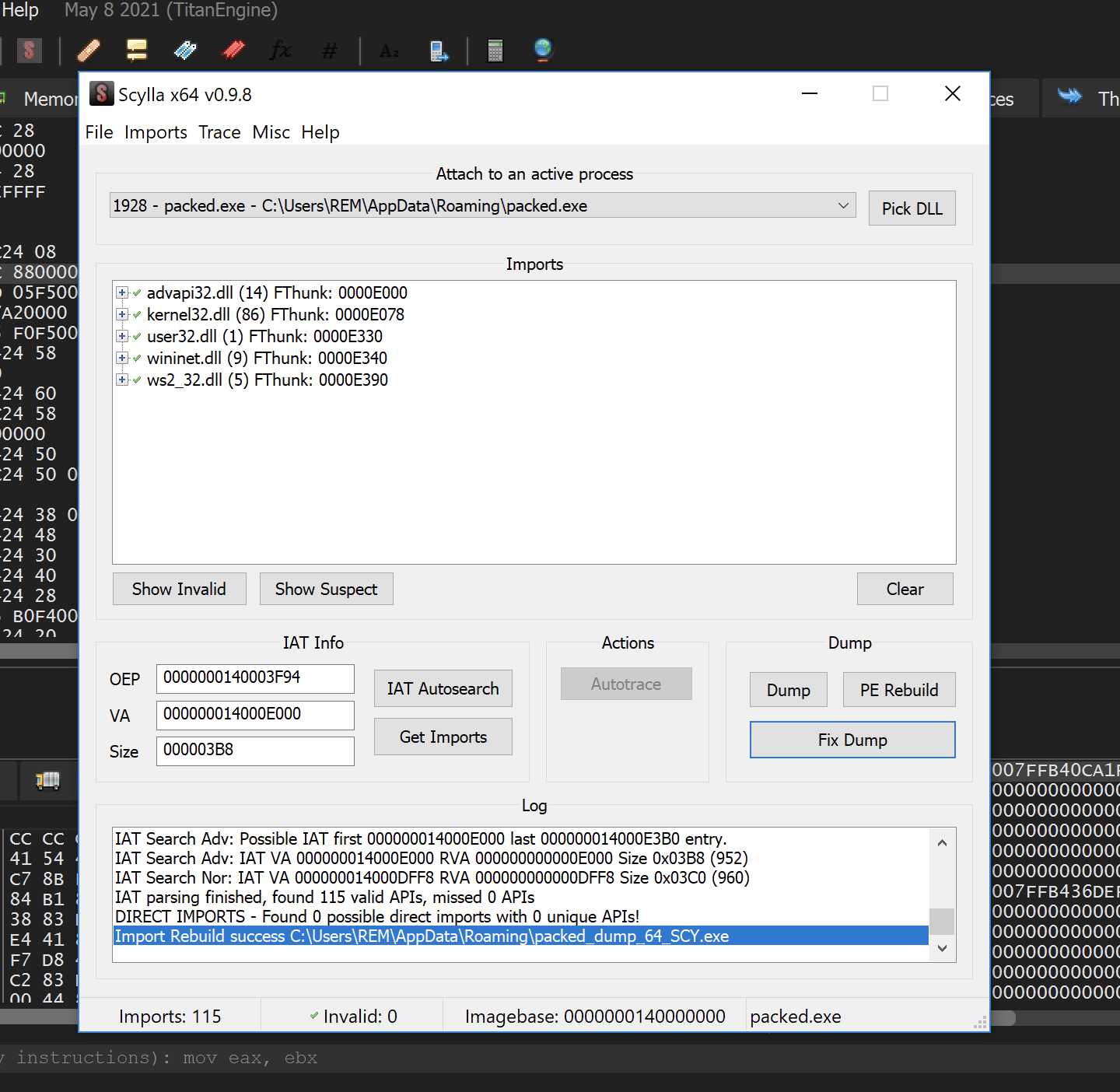Open the process selection dropdown
Image resolution: width=1120 pixels, height=1092 pixels.
(x=482, y=205)
